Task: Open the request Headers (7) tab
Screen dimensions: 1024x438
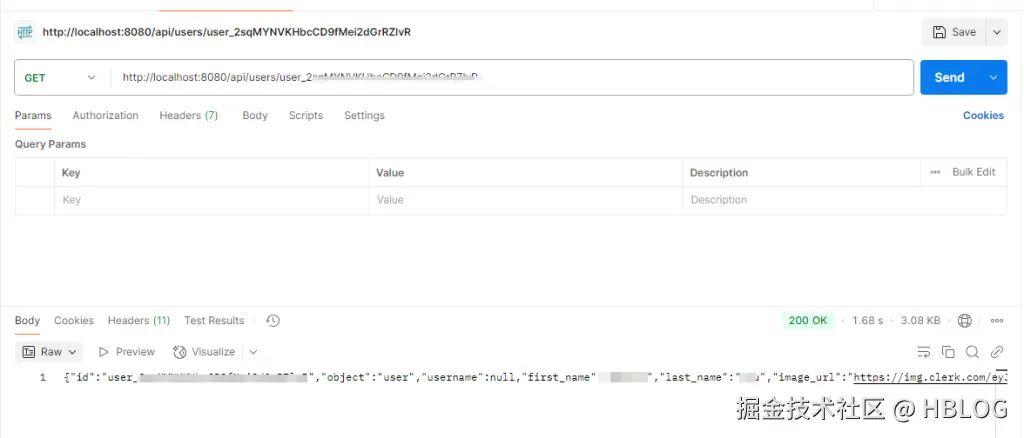Action: (x=188, y=116)
